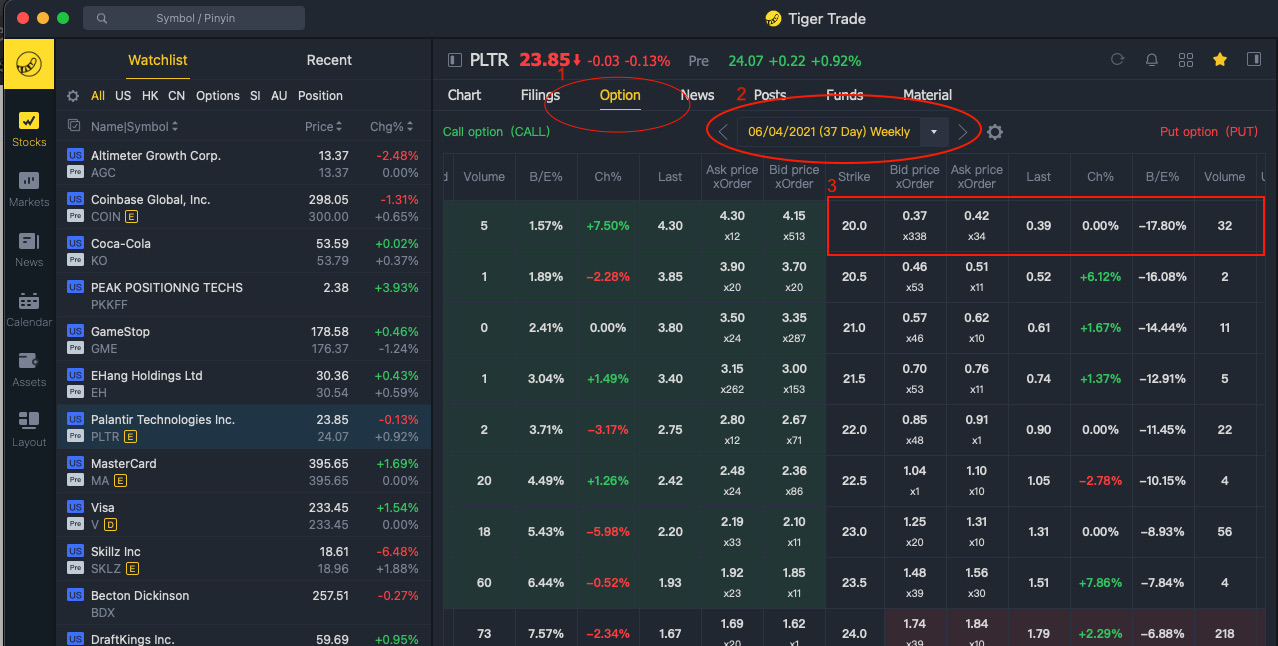Click the E badge next to MA
This screenshot has width=1278, height=646.
(x=120, y=481)
